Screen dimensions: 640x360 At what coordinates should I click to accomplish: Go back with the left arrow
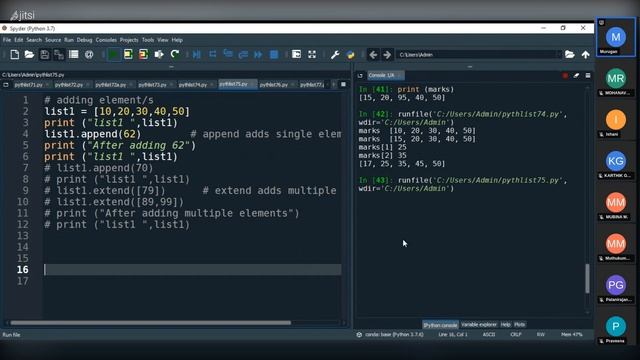click(373, 54)
